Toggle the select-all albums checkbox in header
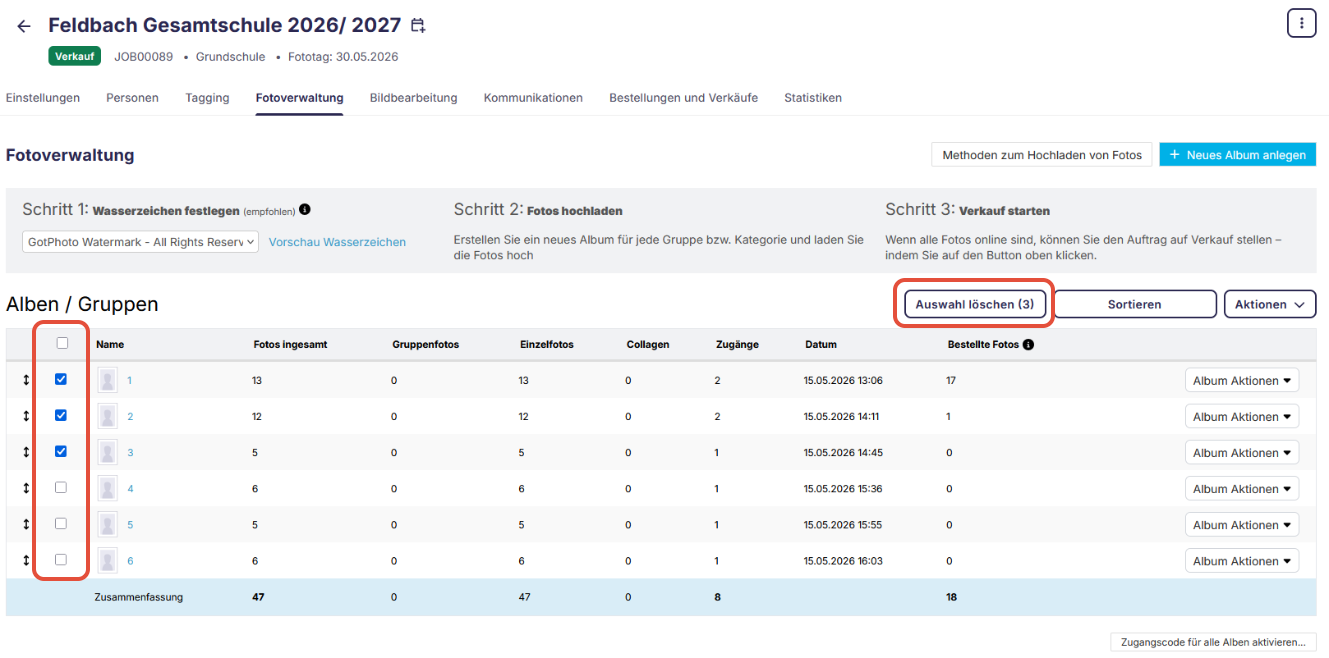The width and height of the screenshot is (1329, 658). (x=62, y=343)
